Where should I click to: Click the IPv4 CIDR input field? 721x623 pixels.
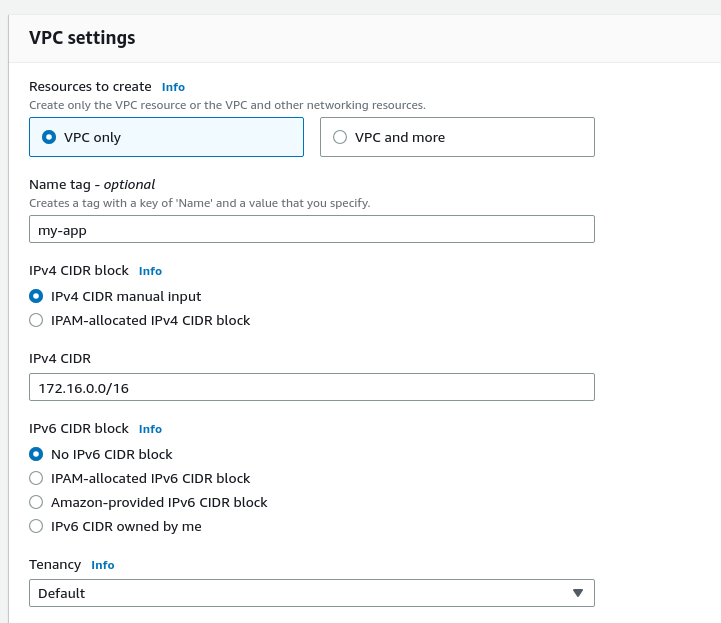click(312, 387)
